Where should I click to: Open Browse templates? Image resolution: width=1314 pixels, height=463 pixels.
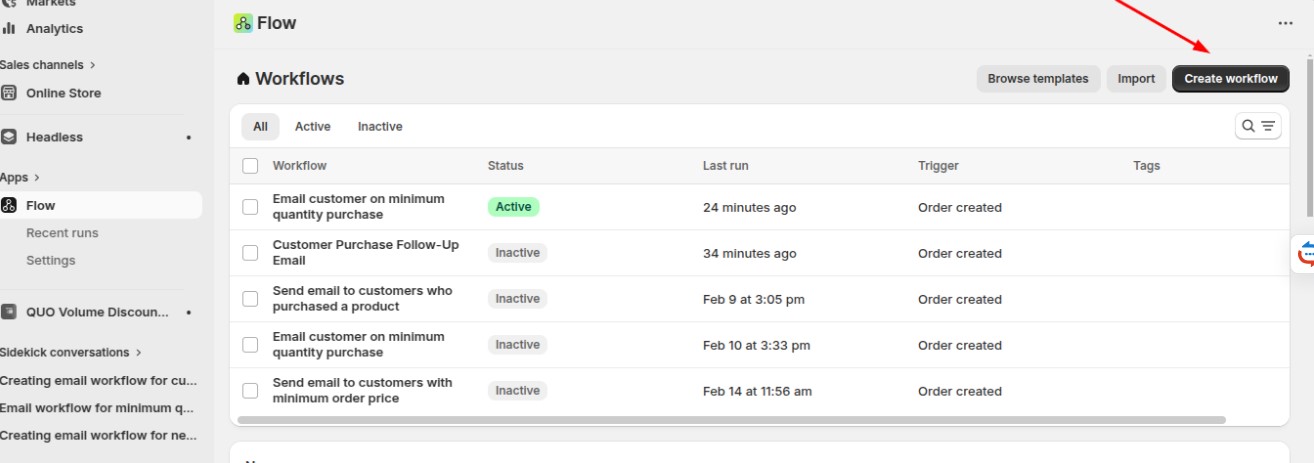pos(1037,79)
